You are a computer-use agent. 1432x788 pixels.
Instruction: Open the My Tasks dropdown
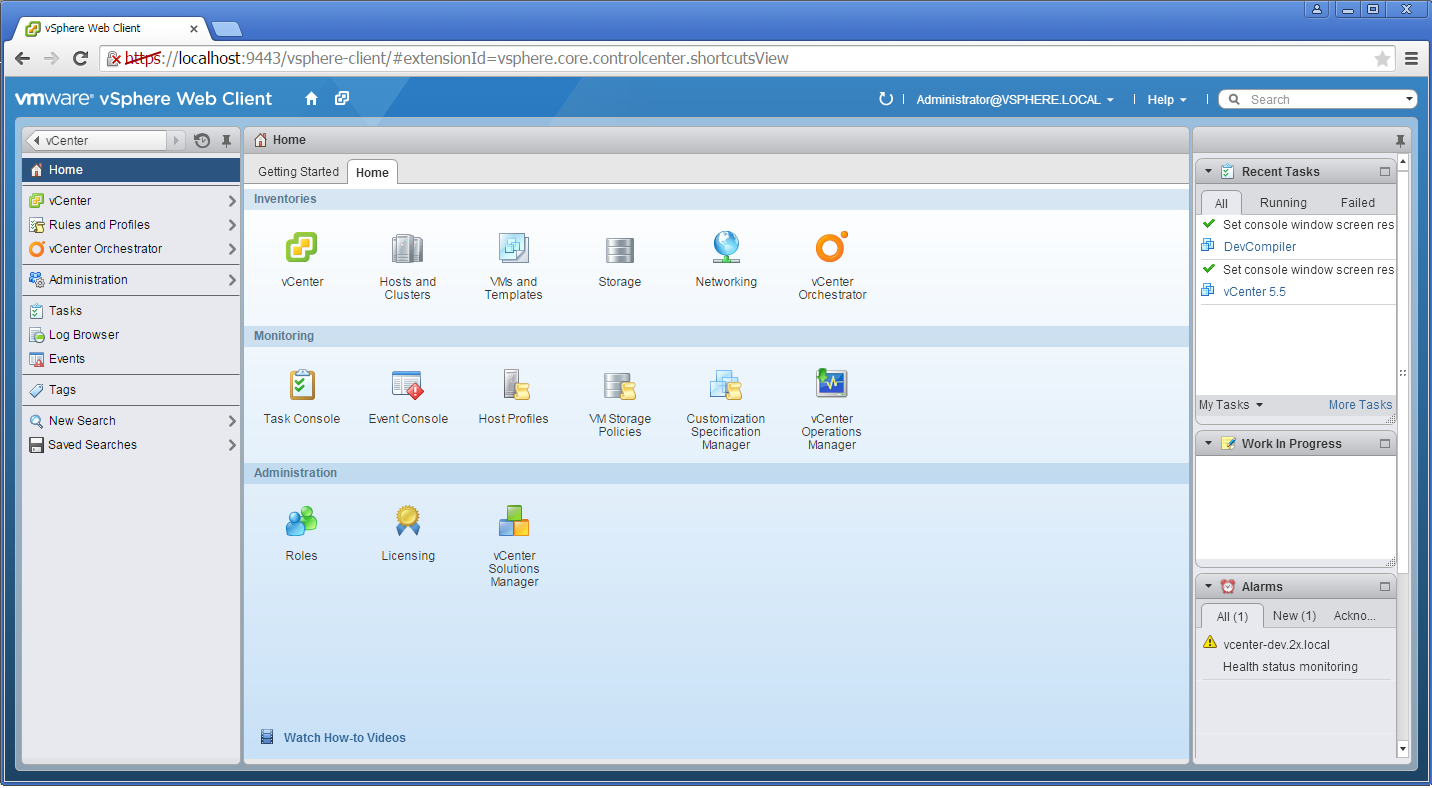click(1231, 405)
